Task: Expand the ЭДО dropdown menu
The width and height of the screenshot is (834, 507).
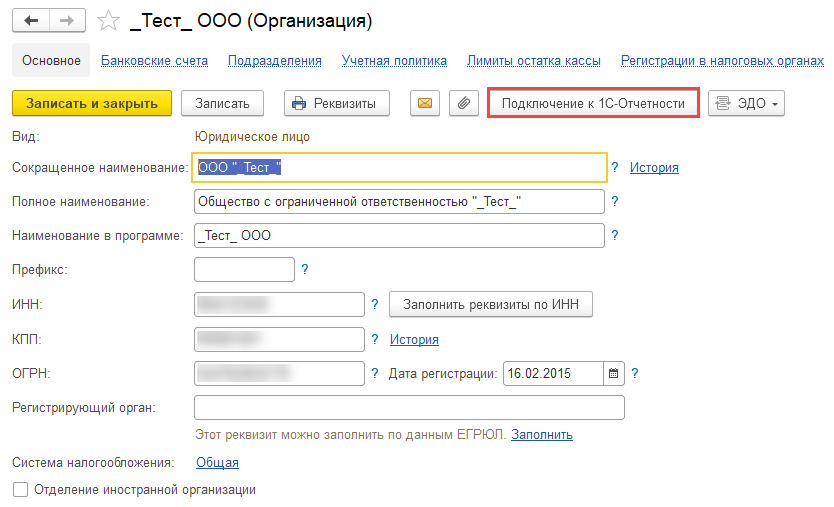Action: pos(747,103)
